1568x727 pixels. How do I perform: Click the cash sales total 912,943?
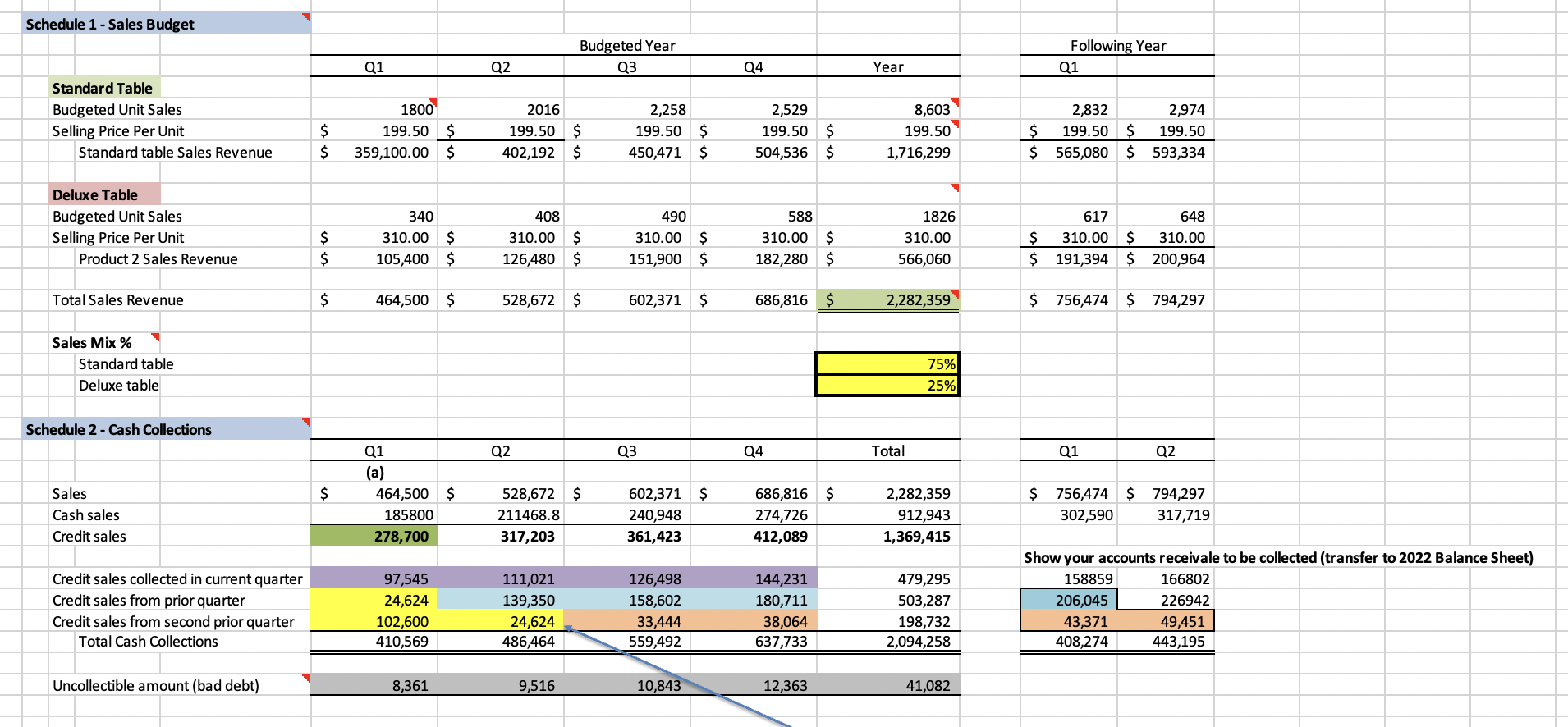[888, 514]
